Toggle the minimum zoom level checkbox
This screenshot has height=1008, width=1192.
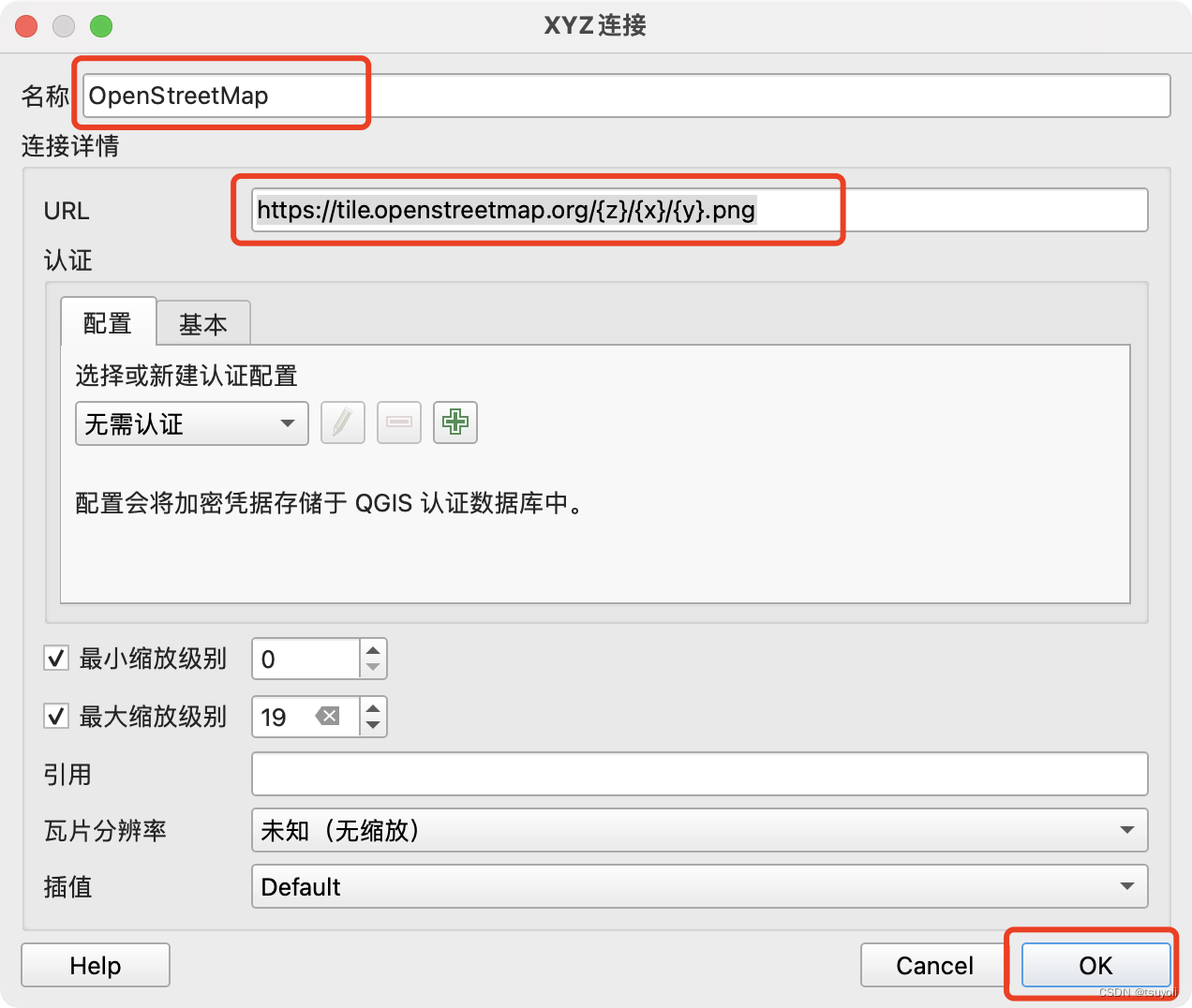56,659
